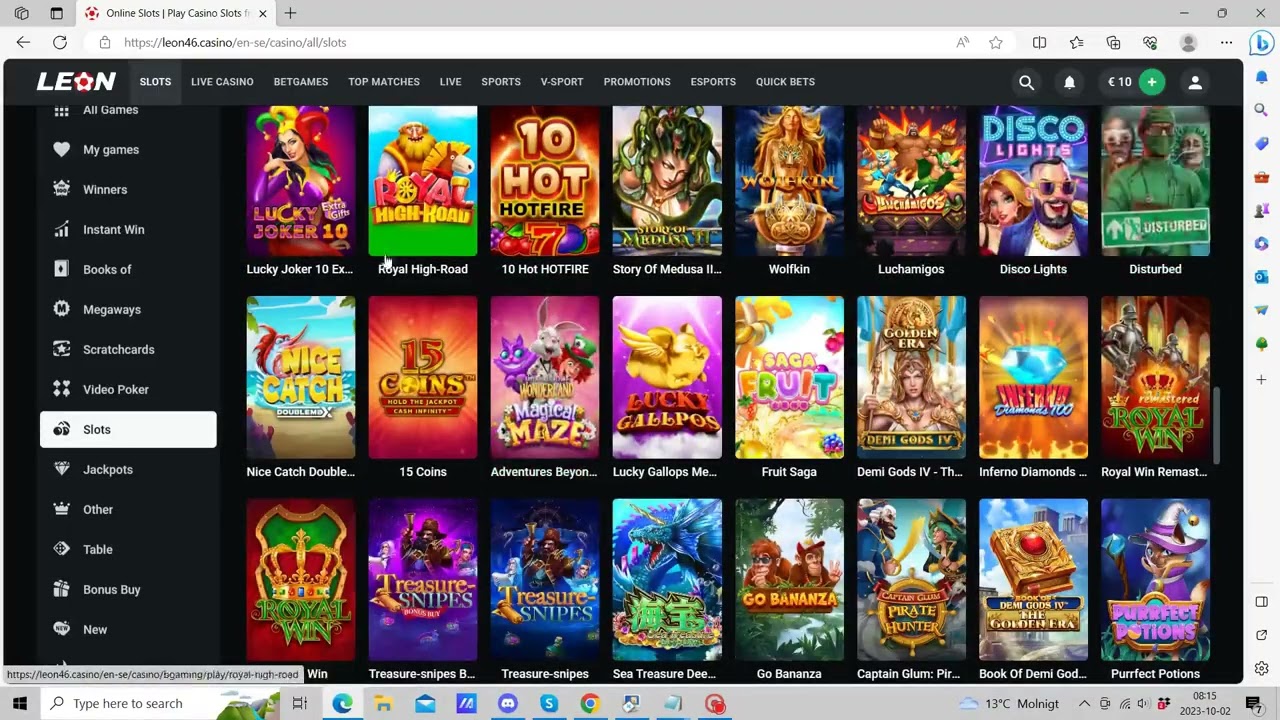
Task: Add page to favorites star icon
Action: click(x=996, y=42)
